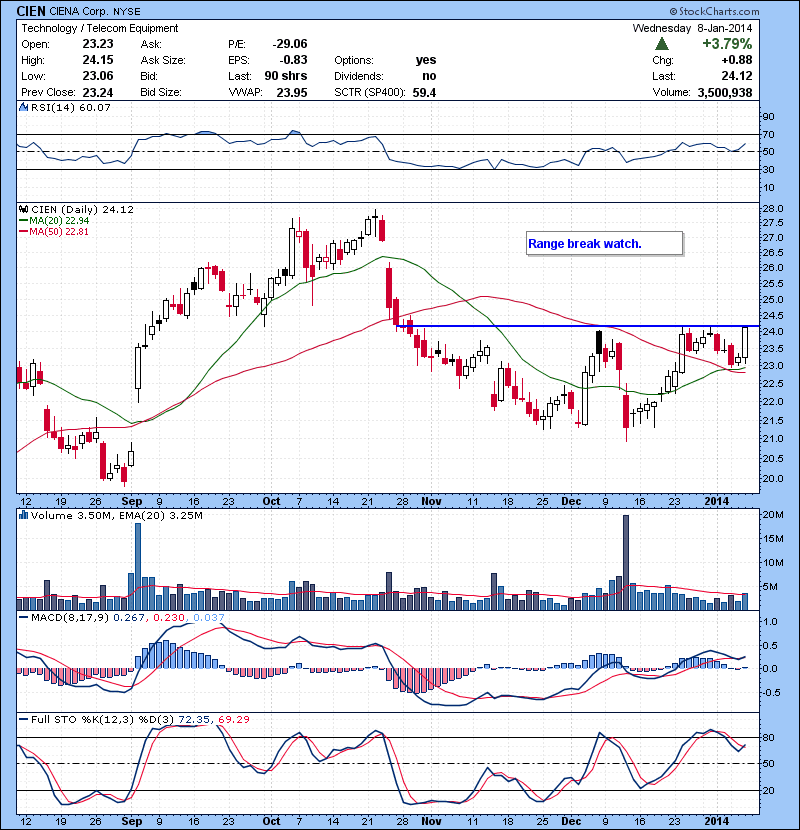Click the candlestick icon beside CIEN (Daily)
The width and height of the screenshot is (800, 830).
pos(23,210)
